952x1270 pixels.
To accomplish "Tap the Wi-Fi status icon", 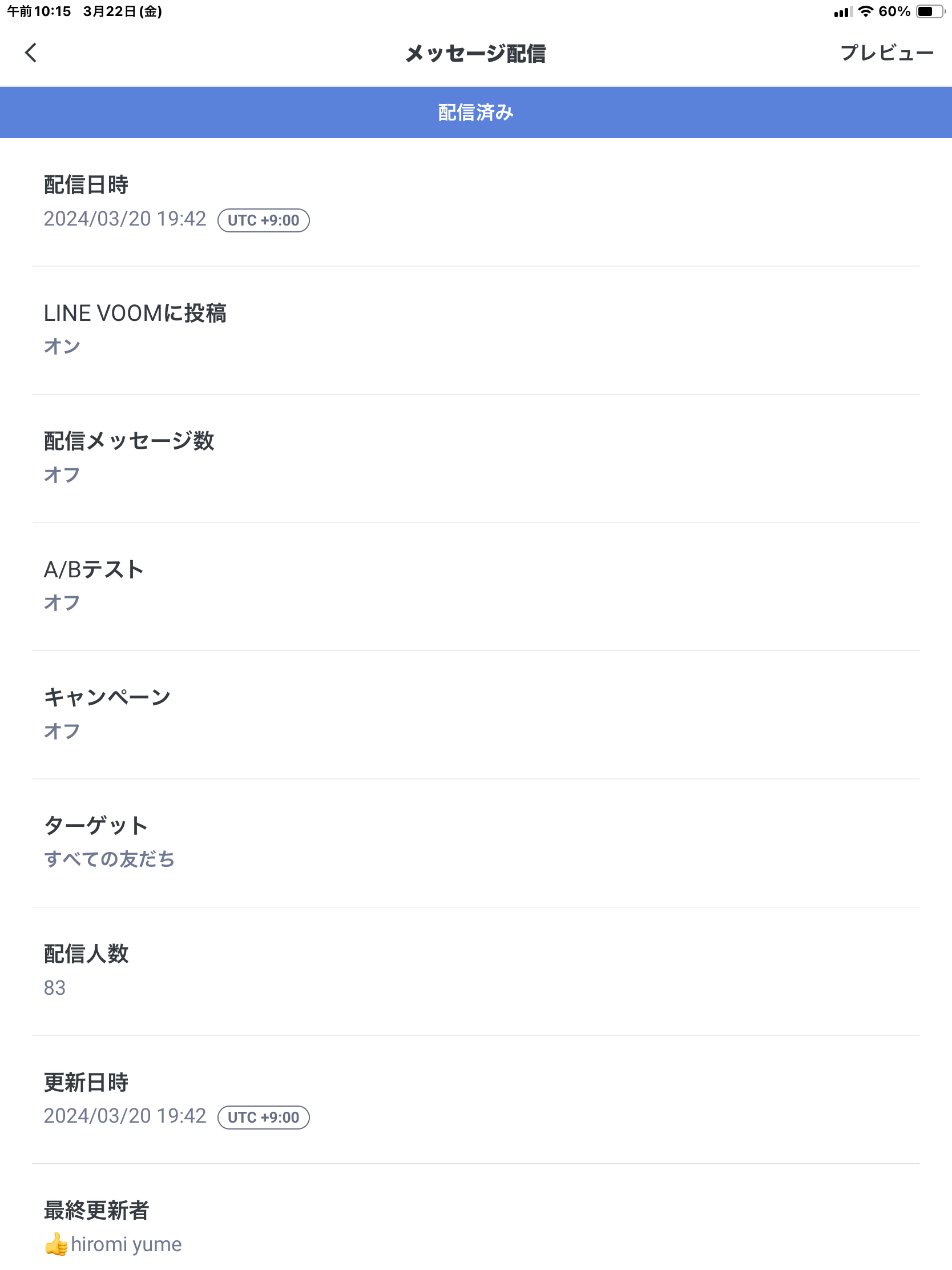I will (x=865, y=11).
